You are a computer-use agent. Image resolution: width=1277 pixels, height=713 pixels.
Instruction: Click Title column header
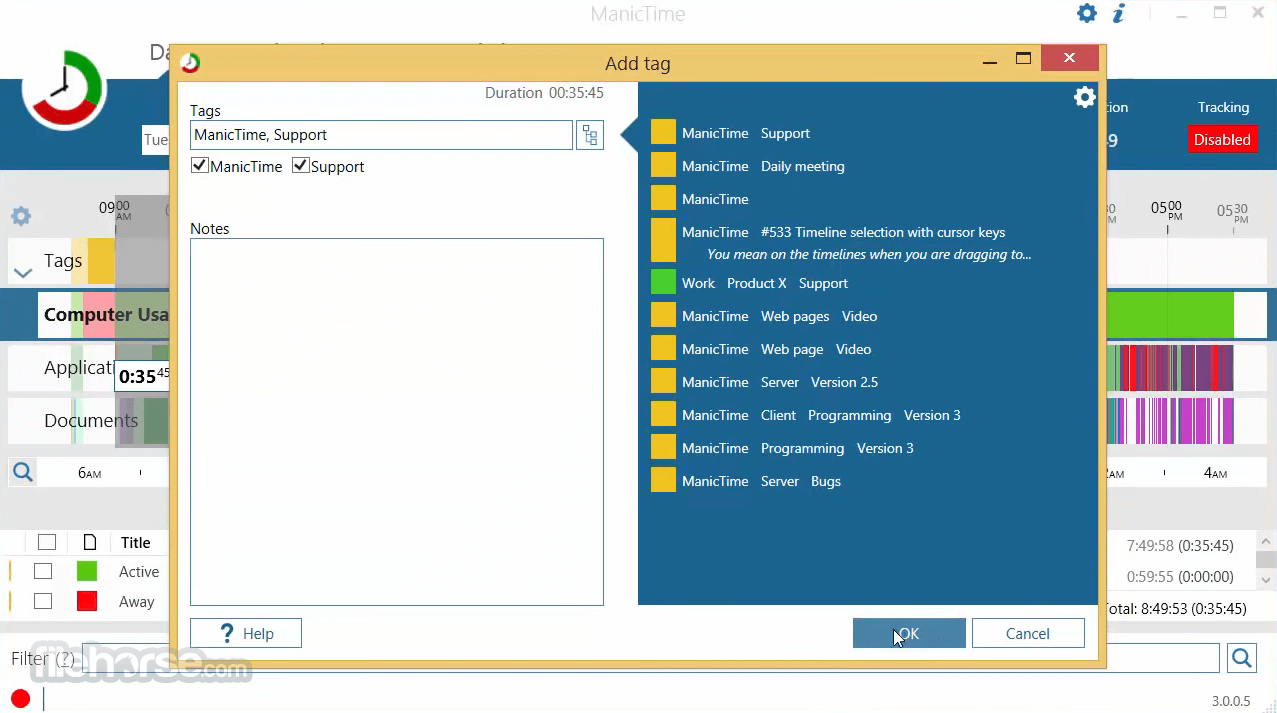[135, 542]
